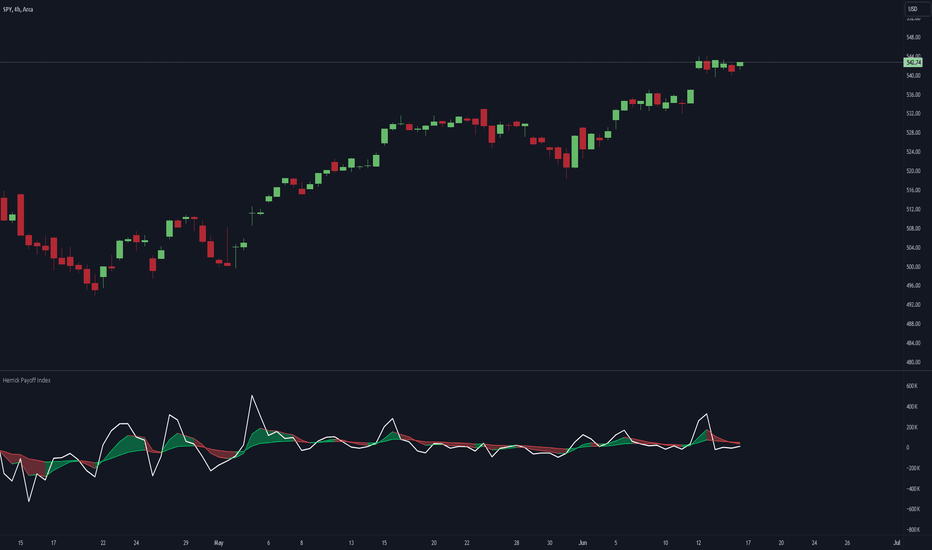Click the 508.00 price scale value
932x550 pixels.
(913, 228)
